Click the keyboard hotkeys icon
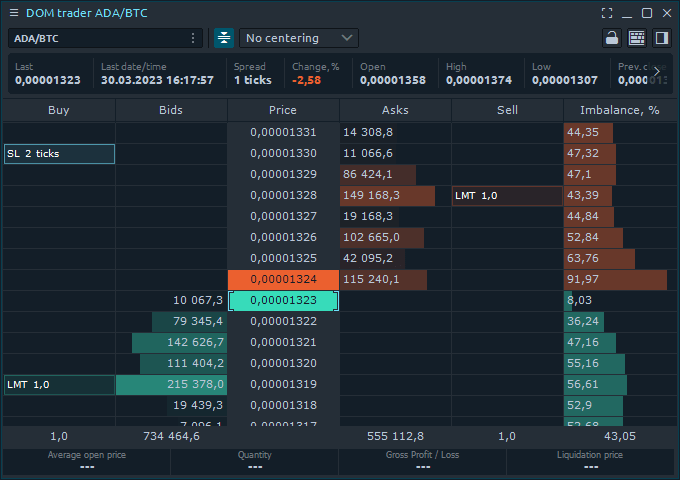The width and height of the screenshot is (680, 480). 637,38
